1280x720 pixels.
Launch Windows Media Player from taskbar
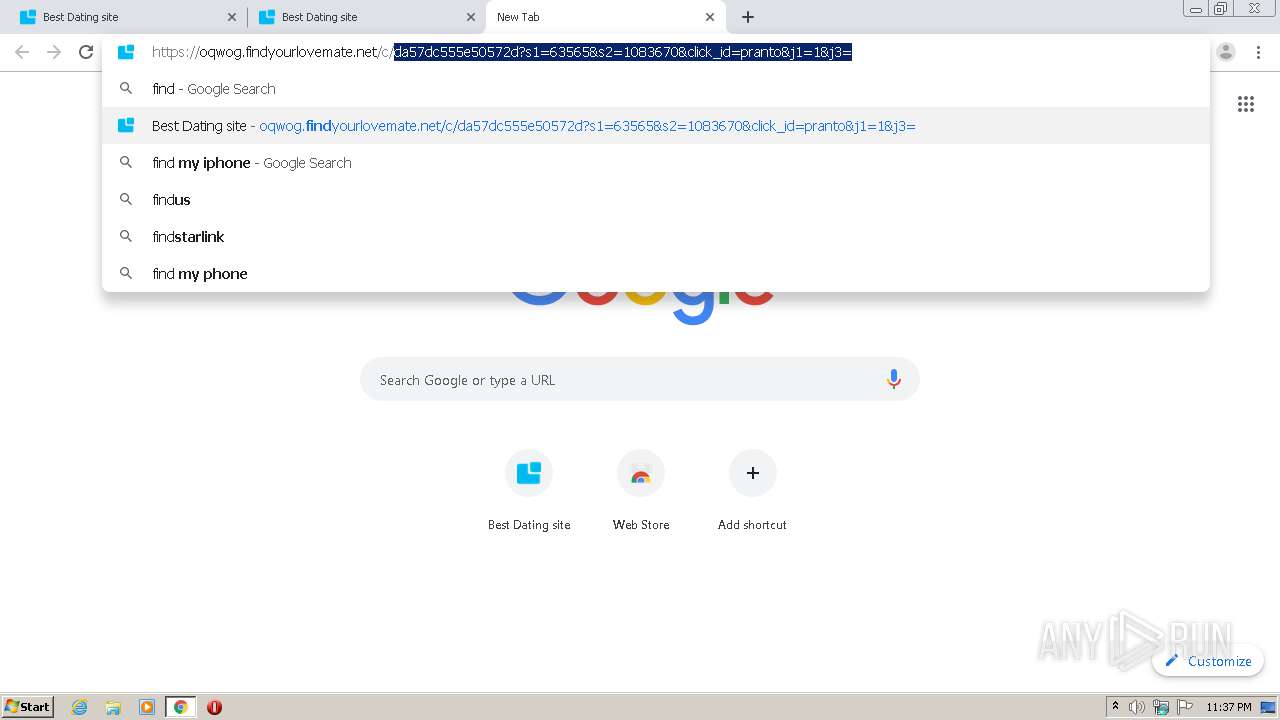147,707
